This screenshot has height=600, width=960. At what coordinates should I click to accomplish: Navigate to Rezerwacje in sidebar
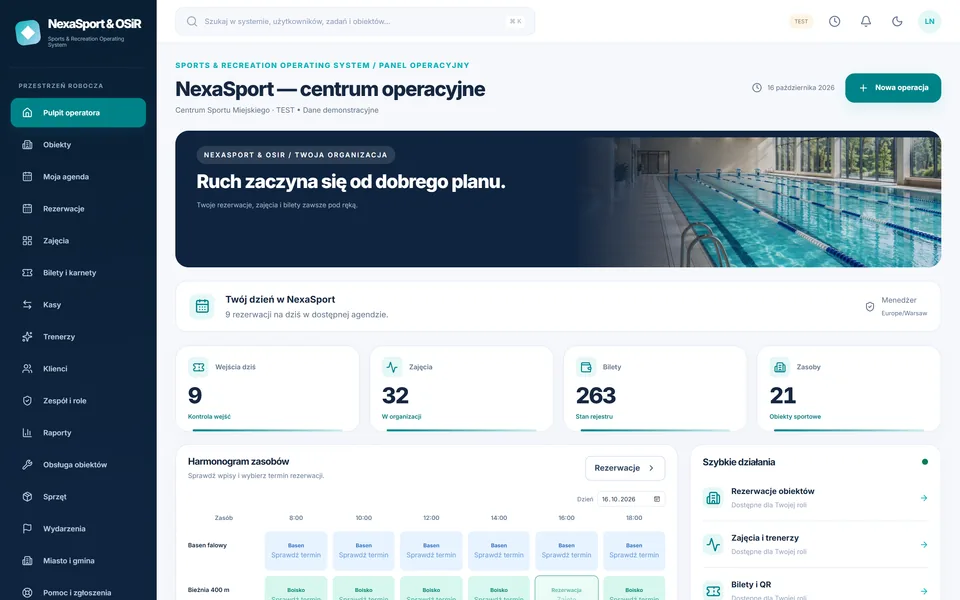[78, 209]
